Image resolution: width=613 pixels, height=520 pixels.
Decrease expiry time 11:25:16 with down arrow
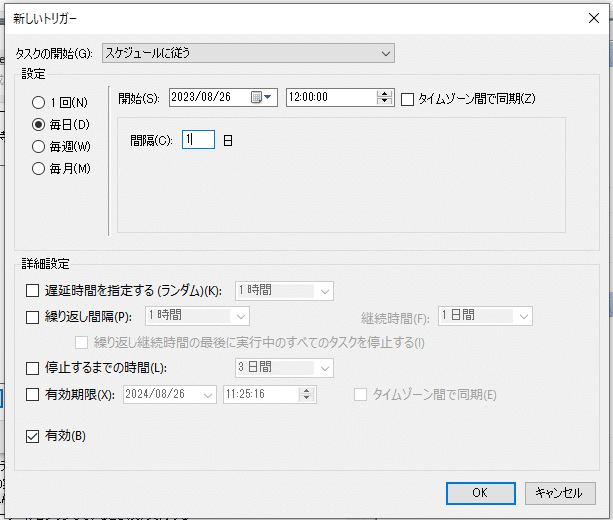tap(306, 398)
